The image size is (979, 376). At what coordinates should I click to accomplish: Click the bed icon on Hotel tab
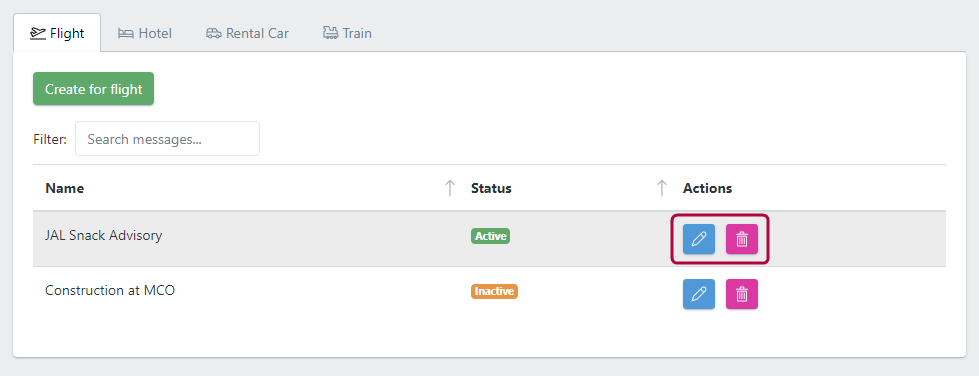pos(126,33)
